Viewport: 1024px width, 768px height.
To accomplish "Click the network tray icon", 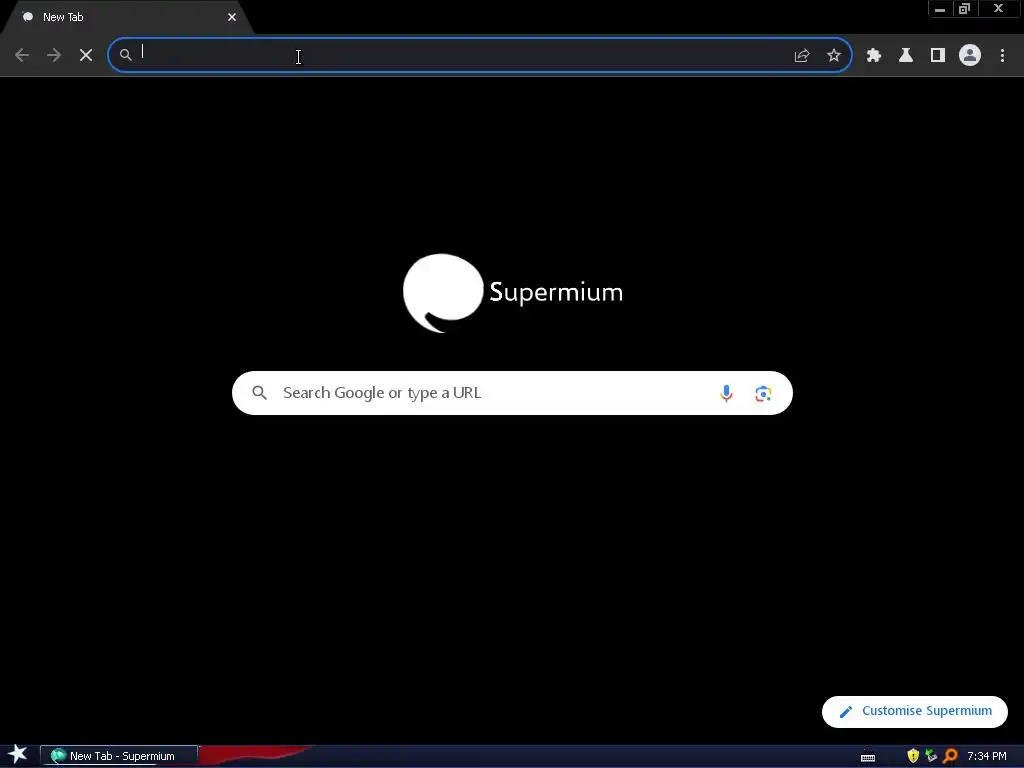I will pos(931,756).
